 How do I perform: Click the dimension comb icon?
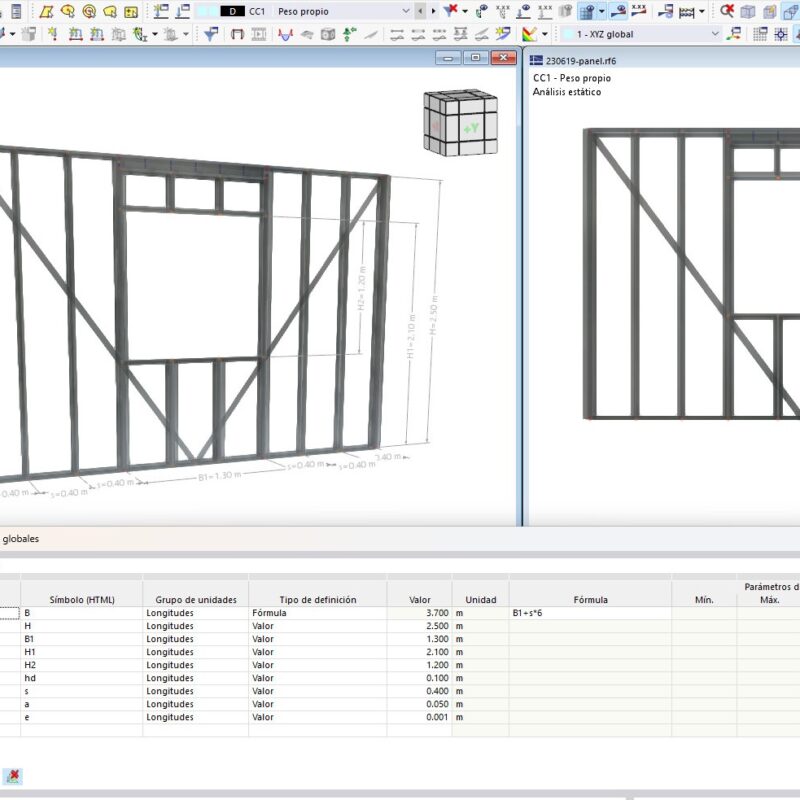pos(687,11)
